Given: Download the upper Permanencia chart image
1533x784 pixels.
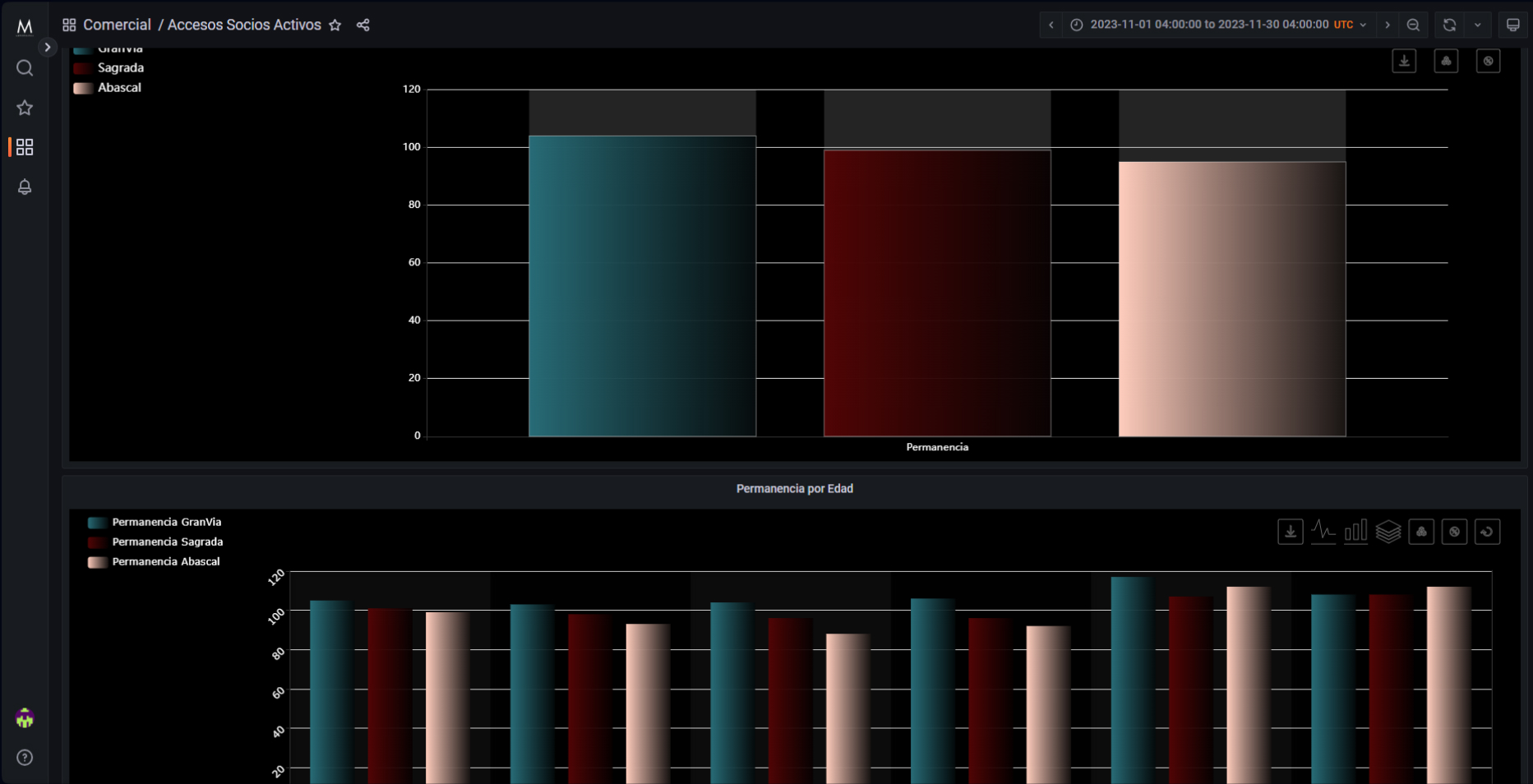Looking at the screenshot, I should (1404, 61).
